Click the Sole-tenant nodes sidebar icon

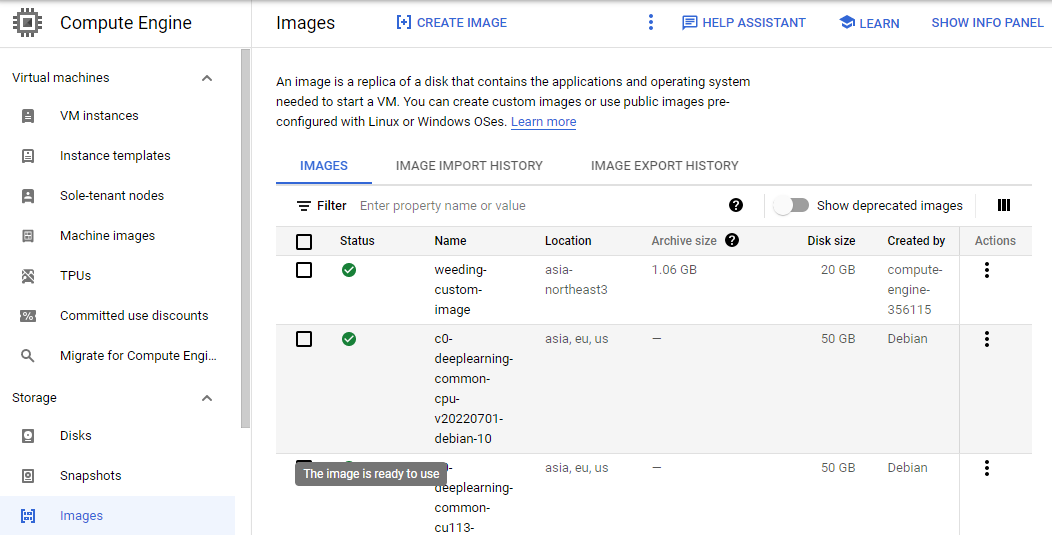pyautogui.click(x=28, y=196)
